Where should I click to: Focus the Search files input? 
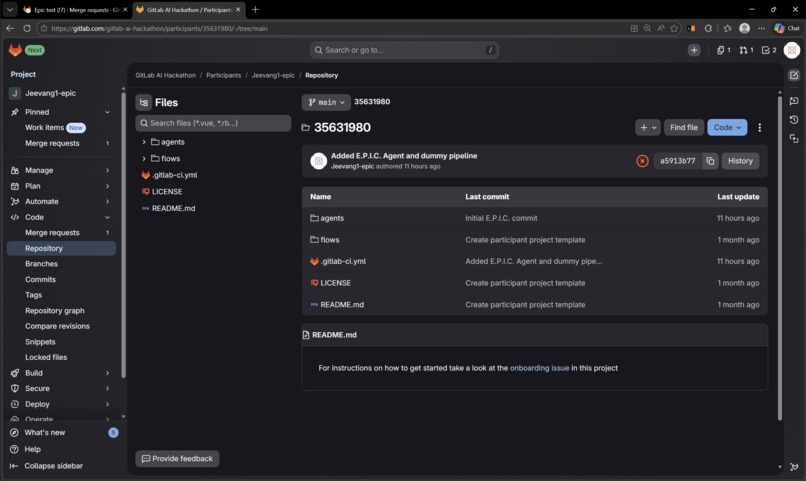pyautogui.click(x=213, y=123)
